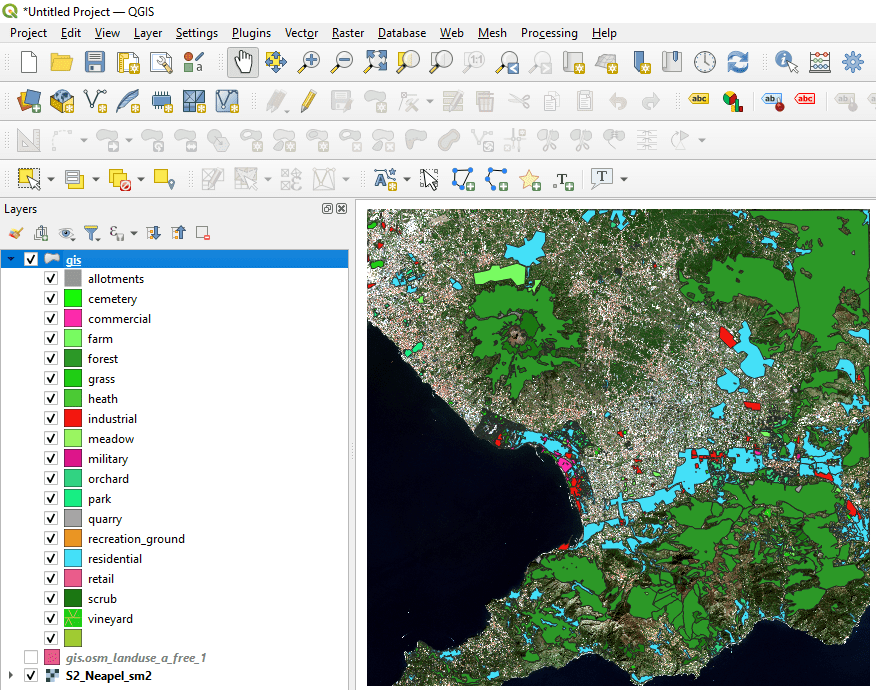Open the Statistical Summary panel

tap(819, 62)
